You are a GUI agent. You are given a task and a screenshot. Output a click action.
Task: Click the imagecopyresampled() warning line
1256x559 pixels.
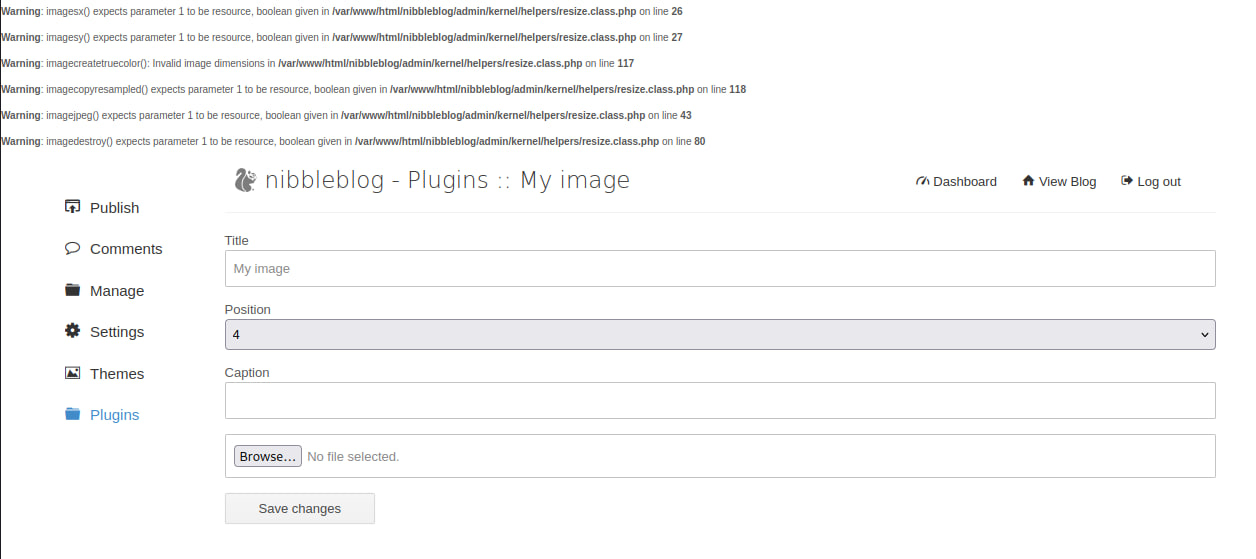[x=373, y=89]
